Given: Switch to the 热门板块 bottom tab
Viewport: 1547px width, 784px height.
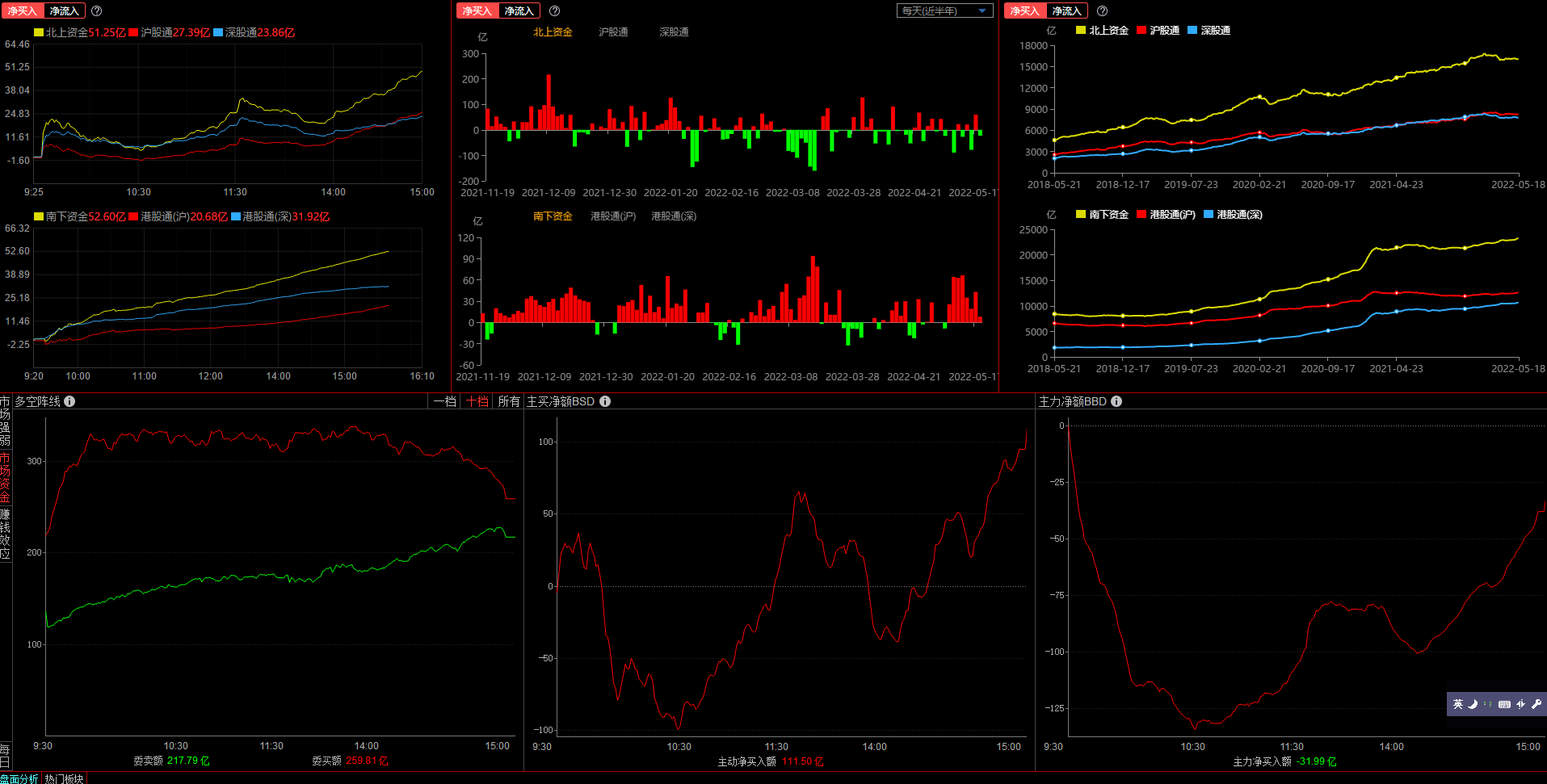Looking at the screenshot, I should pyautogui.click(x=64, y=778).
